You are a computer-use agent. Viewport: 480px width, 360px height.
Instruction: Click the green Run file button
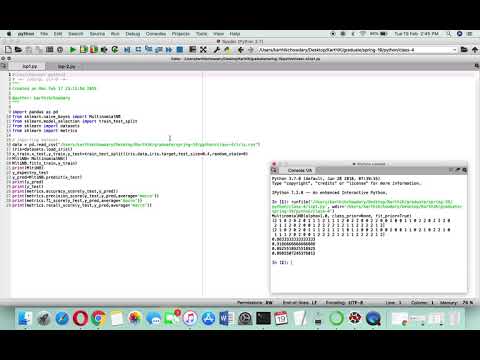(x=72, y=50)
